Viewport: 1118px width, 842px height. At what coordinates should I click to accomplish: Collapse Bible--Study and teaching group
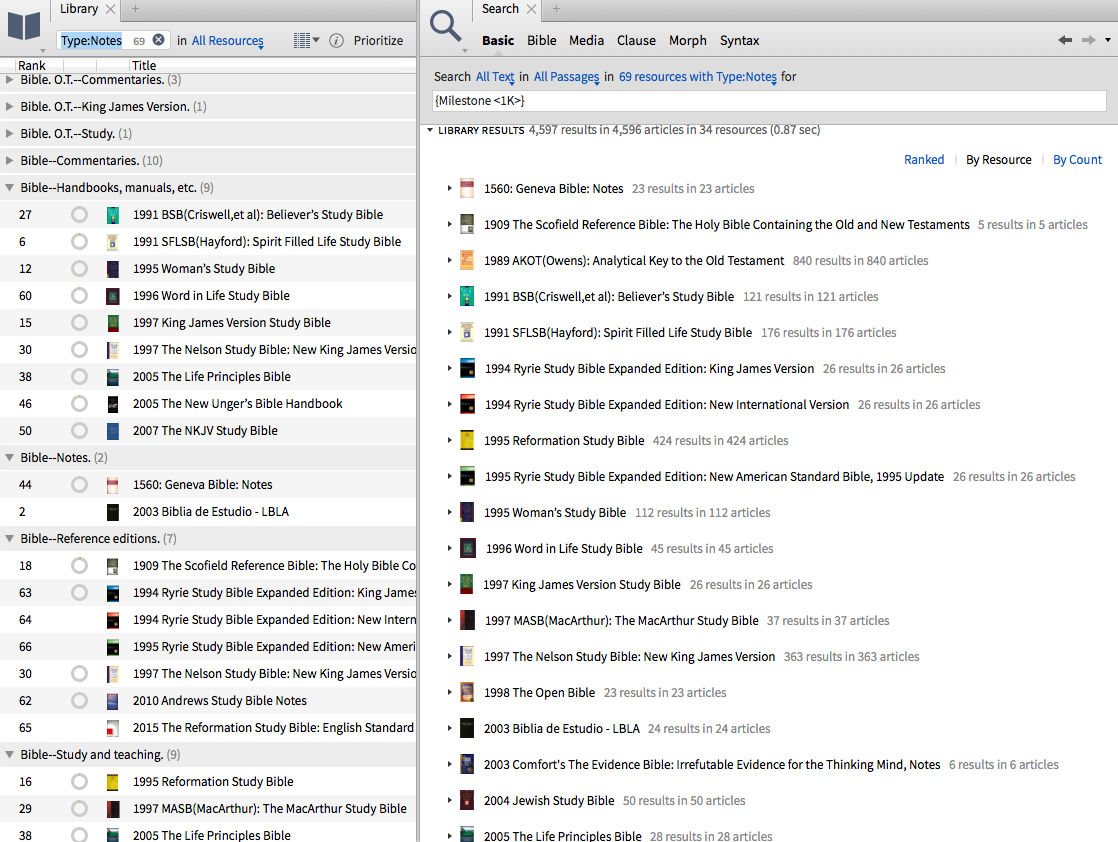[9, 754]
